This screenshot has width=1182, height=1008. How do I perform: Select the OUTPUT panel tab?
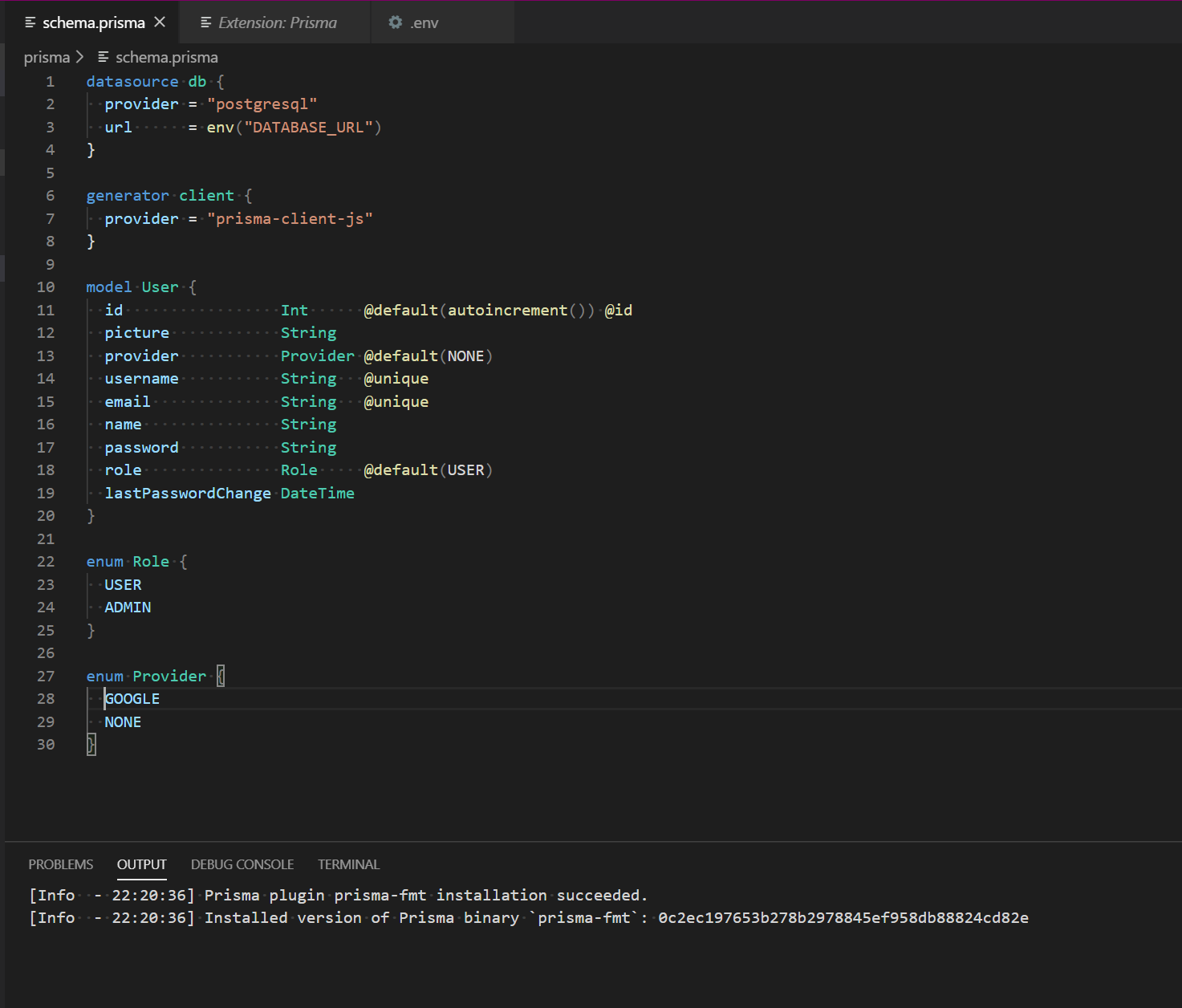point(142,864)
